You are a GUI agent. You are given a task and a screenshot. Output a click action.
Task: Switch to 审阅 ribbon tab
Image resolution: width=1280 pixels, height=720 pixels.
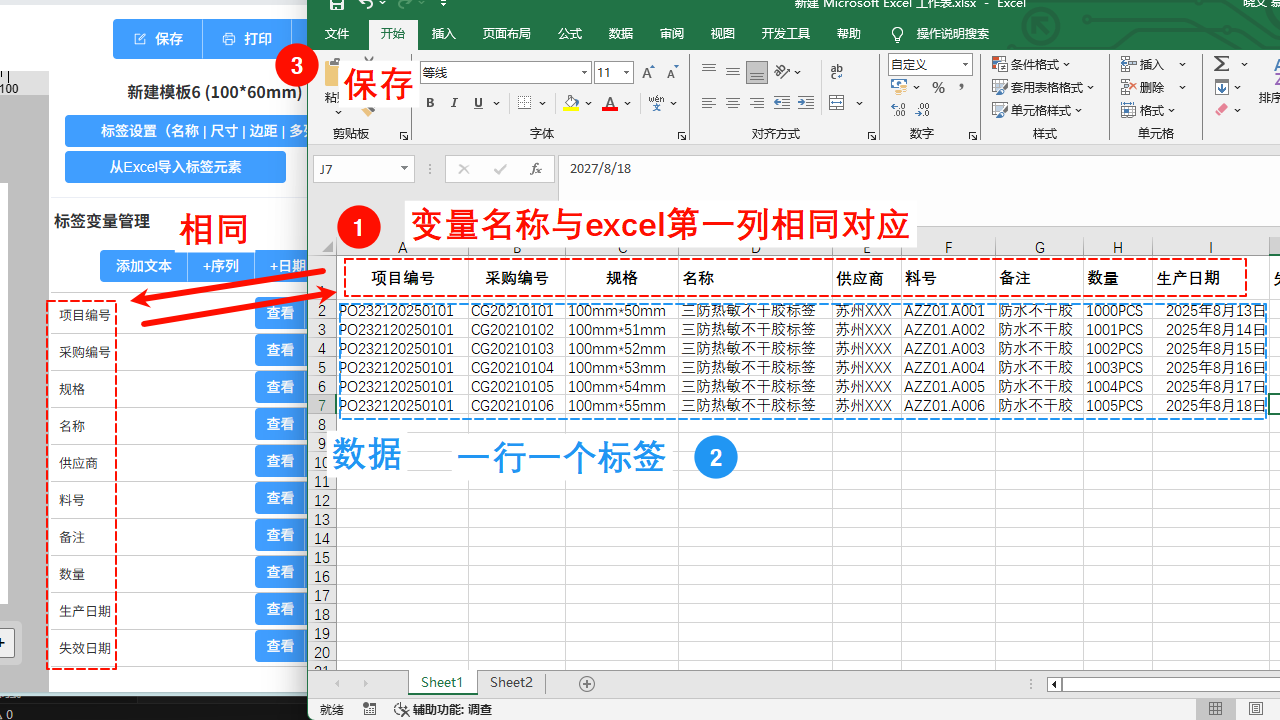pyautogui.click(x=672, y=34)
